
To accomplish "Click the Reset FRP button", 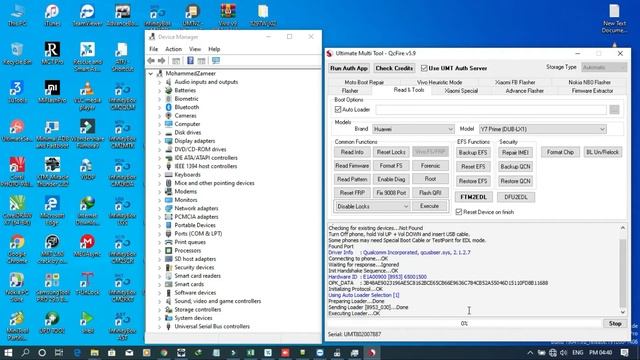I will coord(352,193).
